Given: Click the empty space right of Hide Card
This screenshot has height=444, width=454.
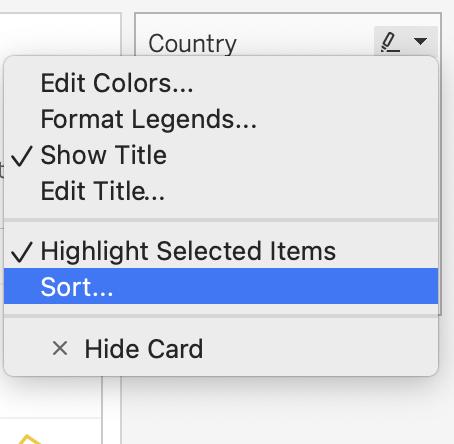Looking at the screenshot, I should (x=318, y=349).
